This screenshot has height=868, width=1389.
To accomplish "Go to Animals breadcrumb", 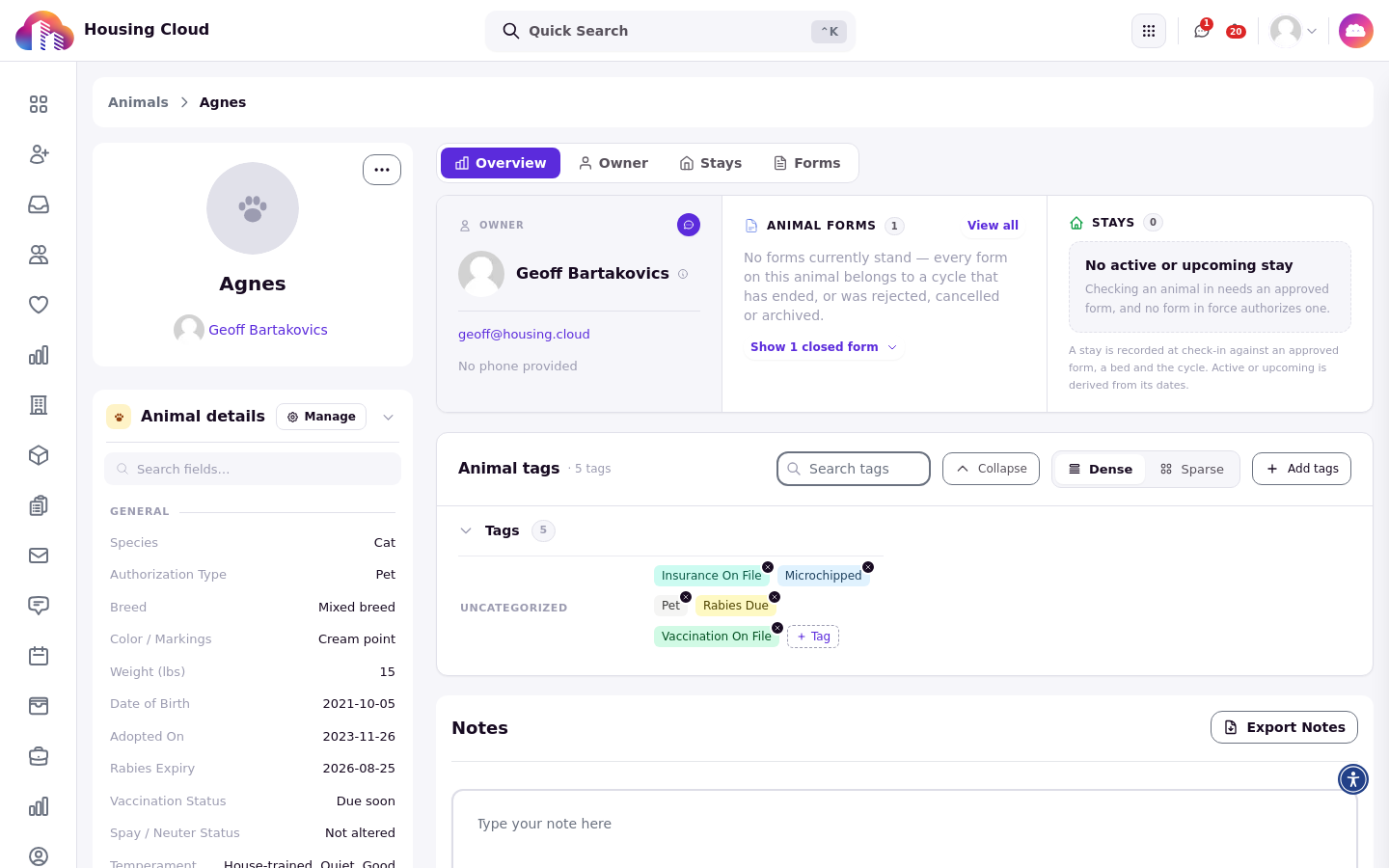I will pyautogui.click(x=138, y=102).
